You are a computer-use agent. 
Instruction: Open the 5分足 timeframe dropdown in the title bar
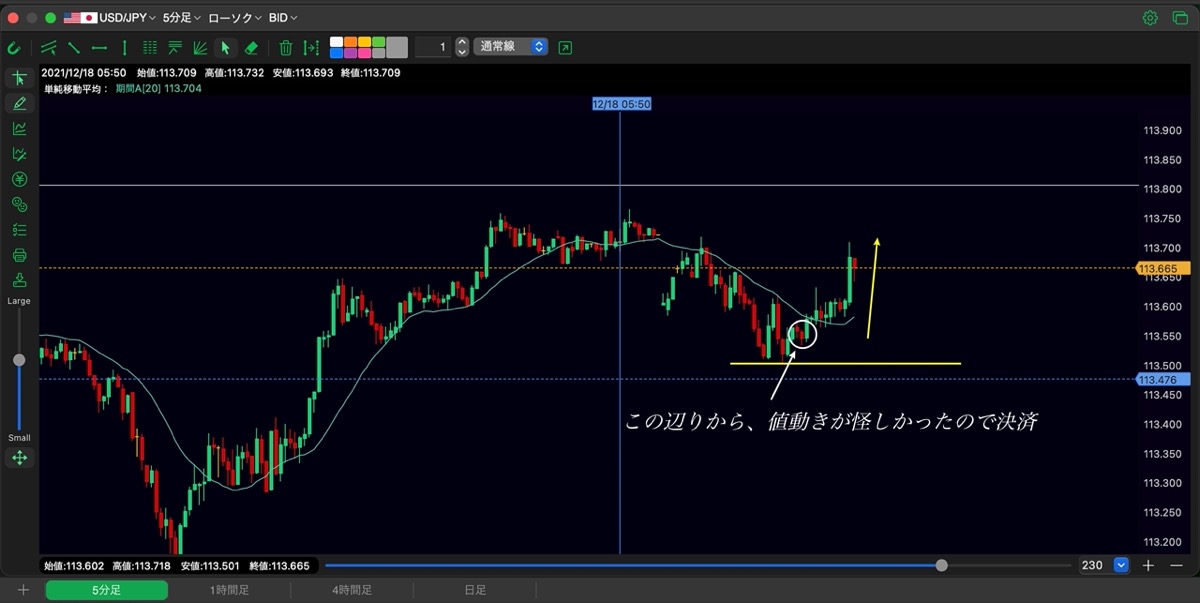click(182, 18)
